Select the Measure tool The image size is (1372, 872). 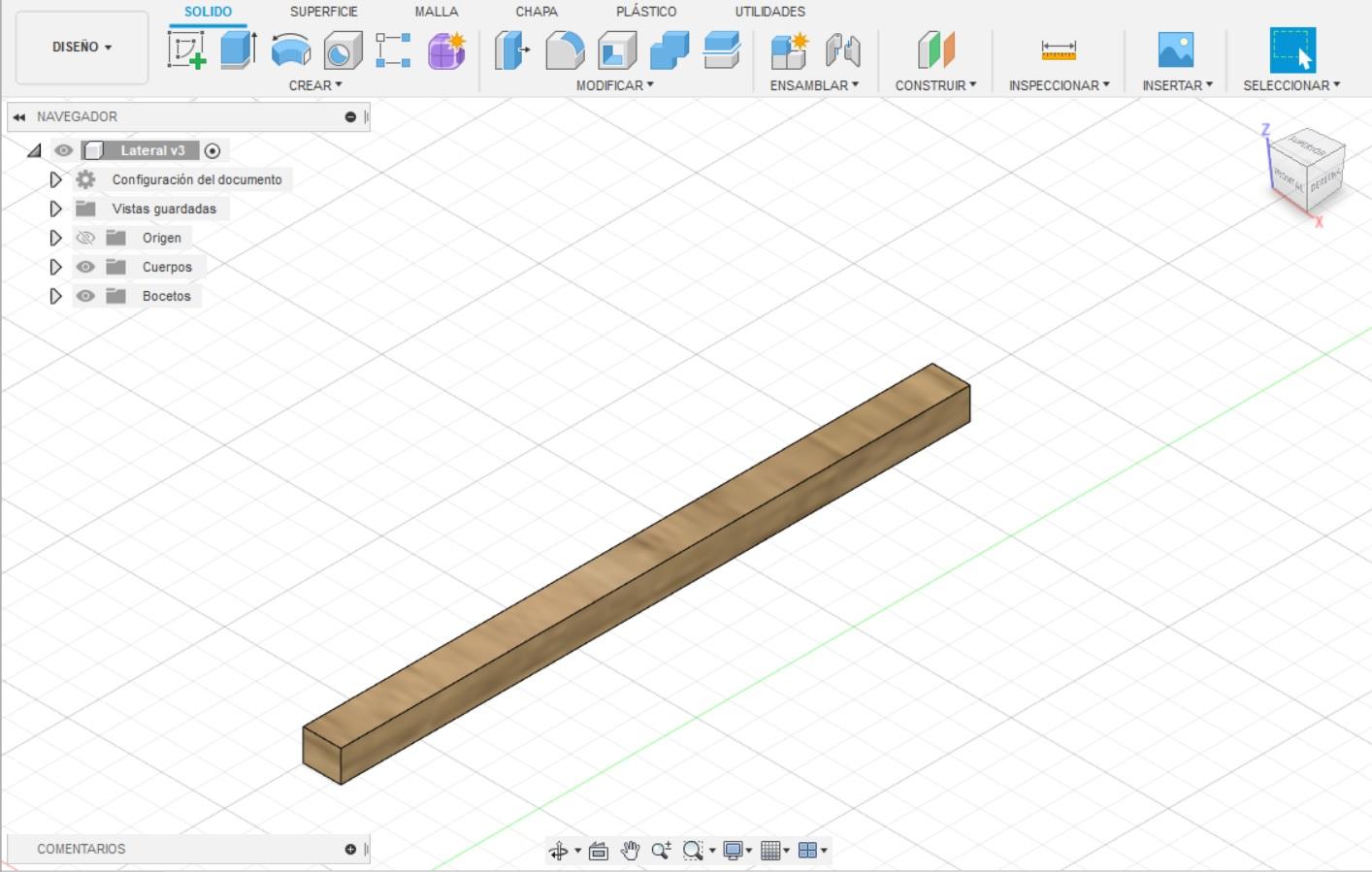[x=1058, y=49]
